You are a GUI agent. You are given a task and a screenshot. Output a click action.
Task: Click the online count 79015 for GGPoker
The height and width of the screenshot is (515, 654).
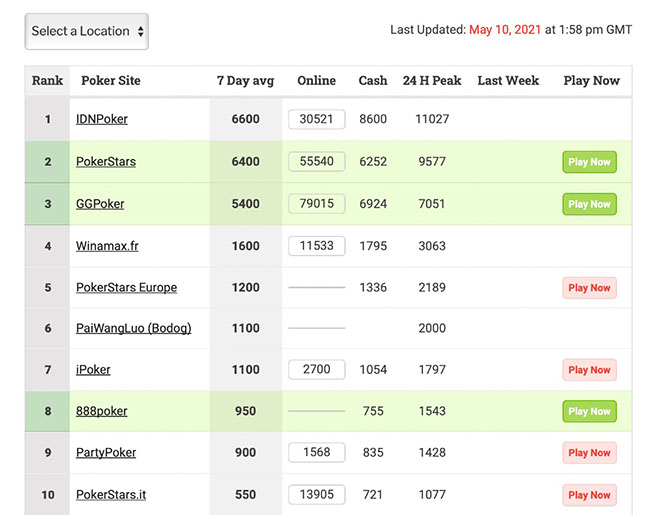click(x=317, y=204)
